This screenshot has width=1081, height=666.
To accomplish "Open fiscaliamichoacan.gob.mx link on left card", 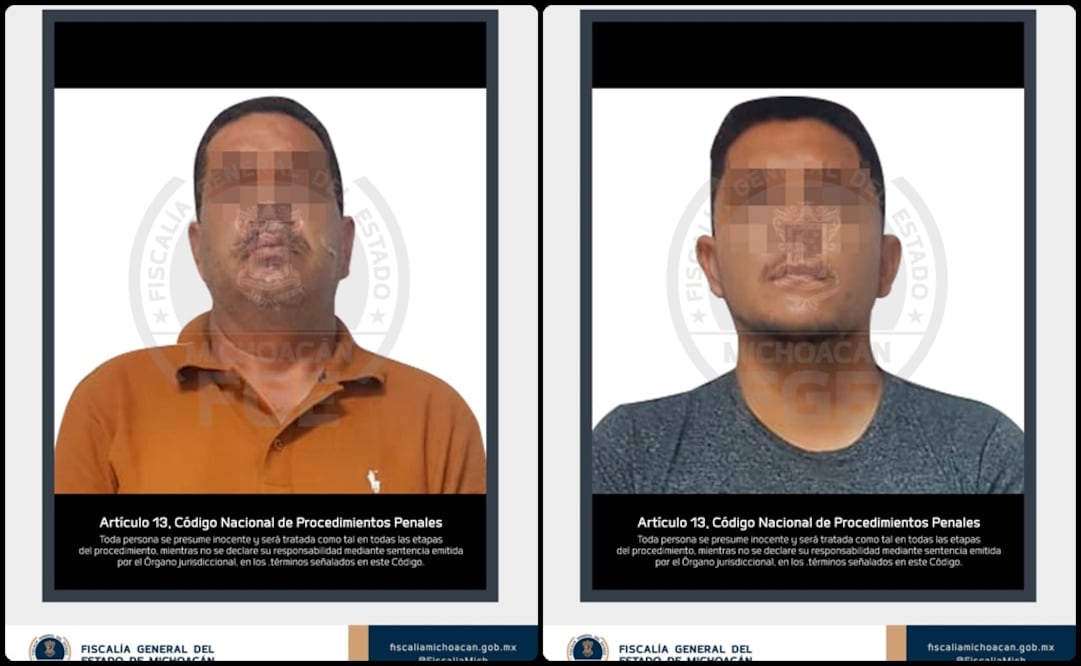I will coord(452,647).
